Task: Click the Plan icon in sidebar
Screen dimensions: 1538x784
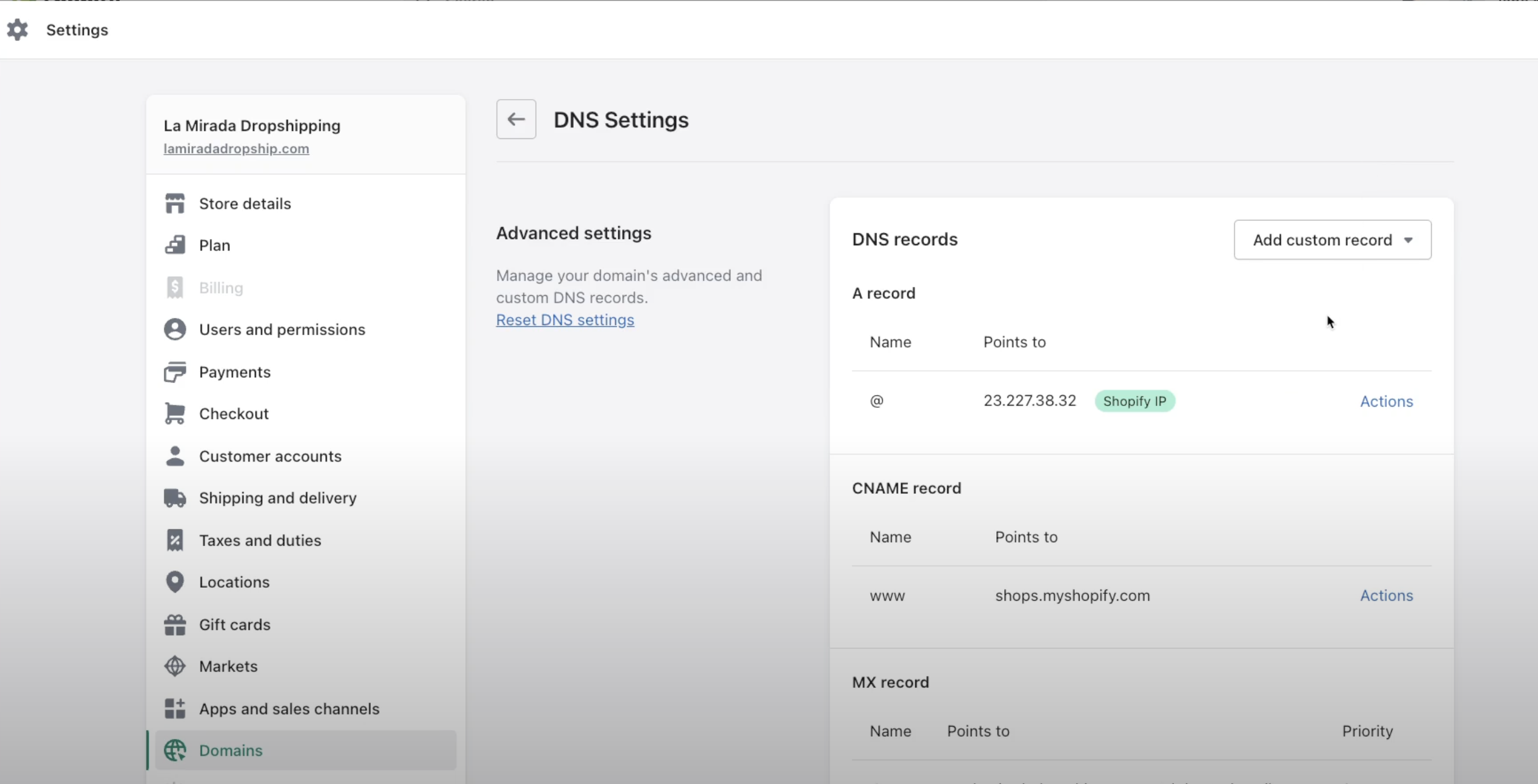Action: click(175, 245)
